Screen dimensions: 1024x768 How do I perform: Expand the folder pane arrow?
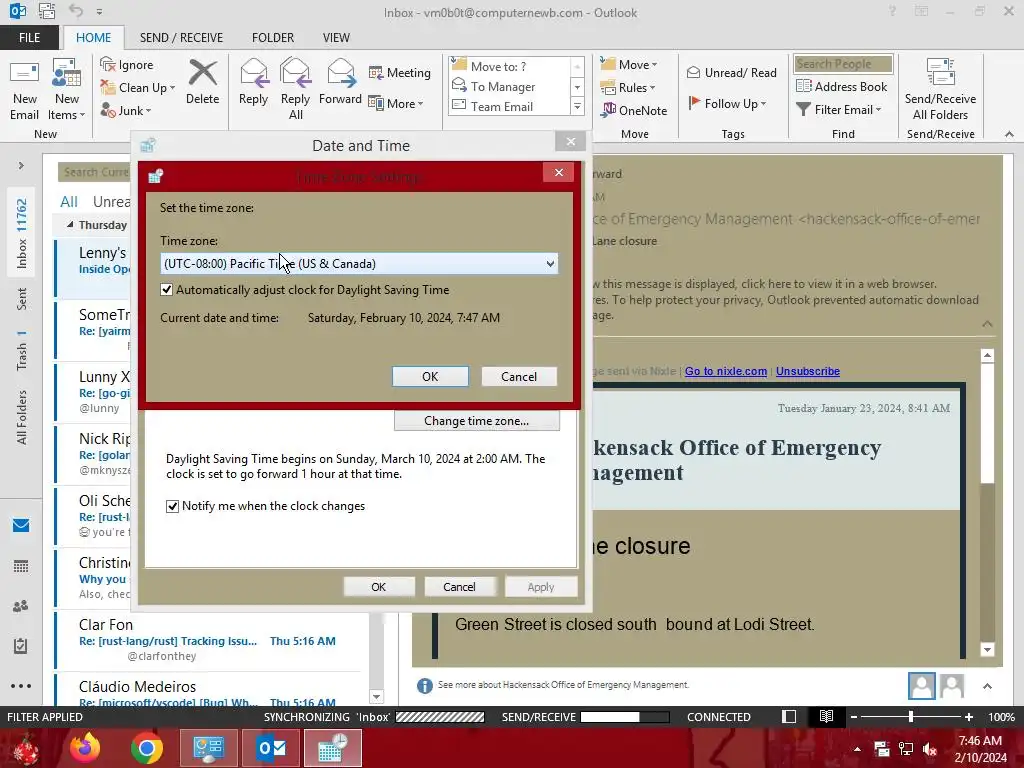click(21, 165)
